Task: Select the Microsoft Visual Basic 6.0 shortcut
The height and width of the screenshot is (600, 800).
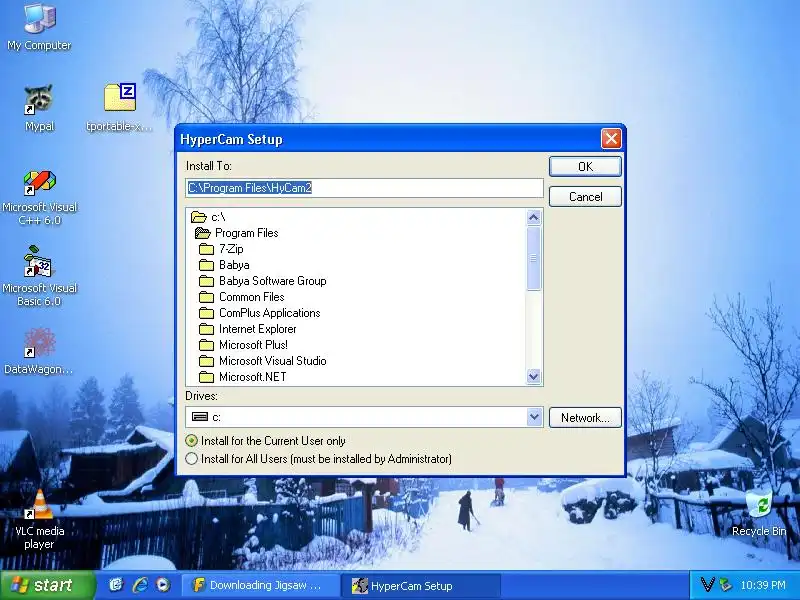Action: click(39, 276)
